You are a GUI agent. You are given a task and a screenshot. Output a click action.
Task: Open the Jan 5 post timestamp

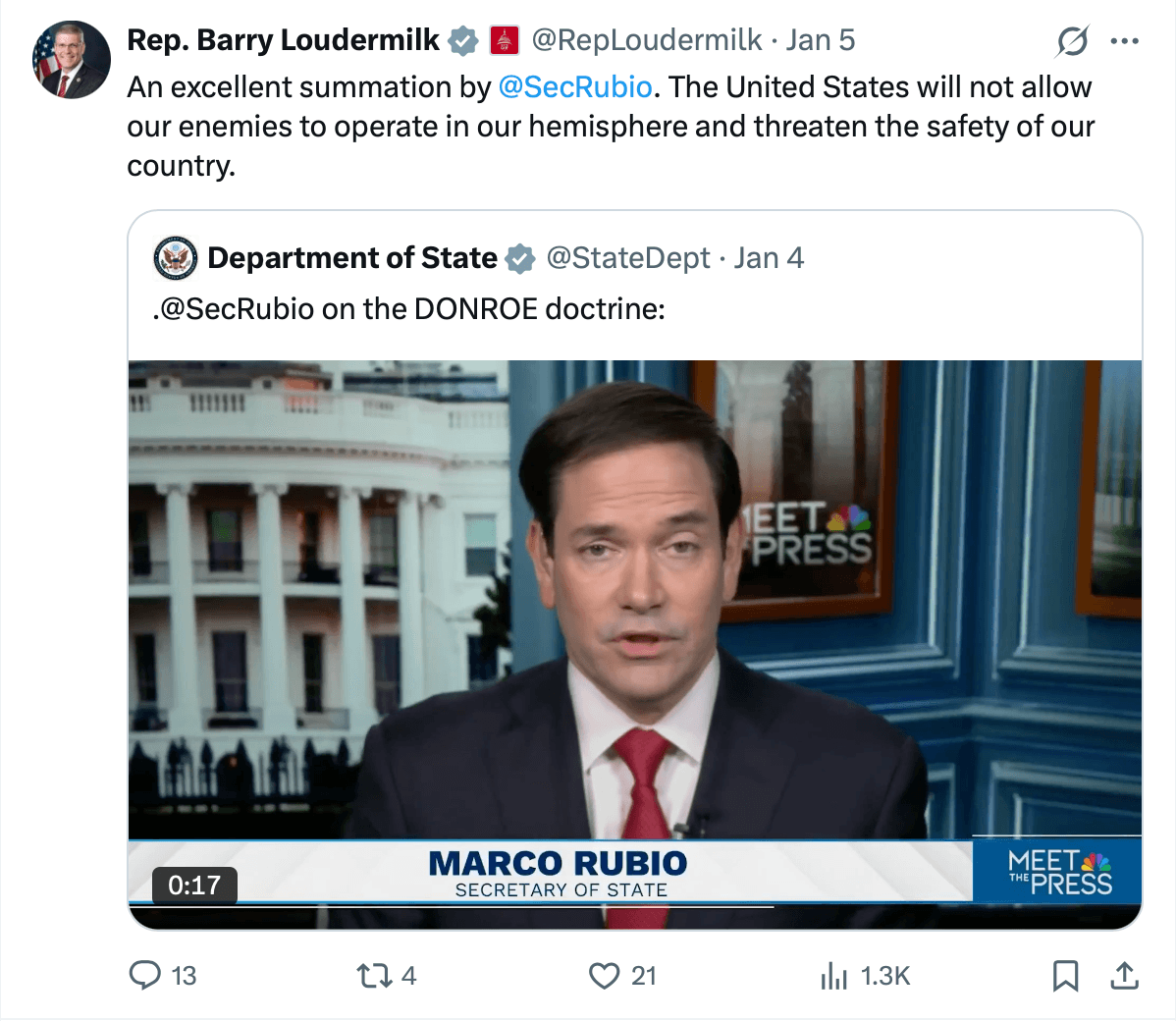pyautogui.click(x=821, y=40)
